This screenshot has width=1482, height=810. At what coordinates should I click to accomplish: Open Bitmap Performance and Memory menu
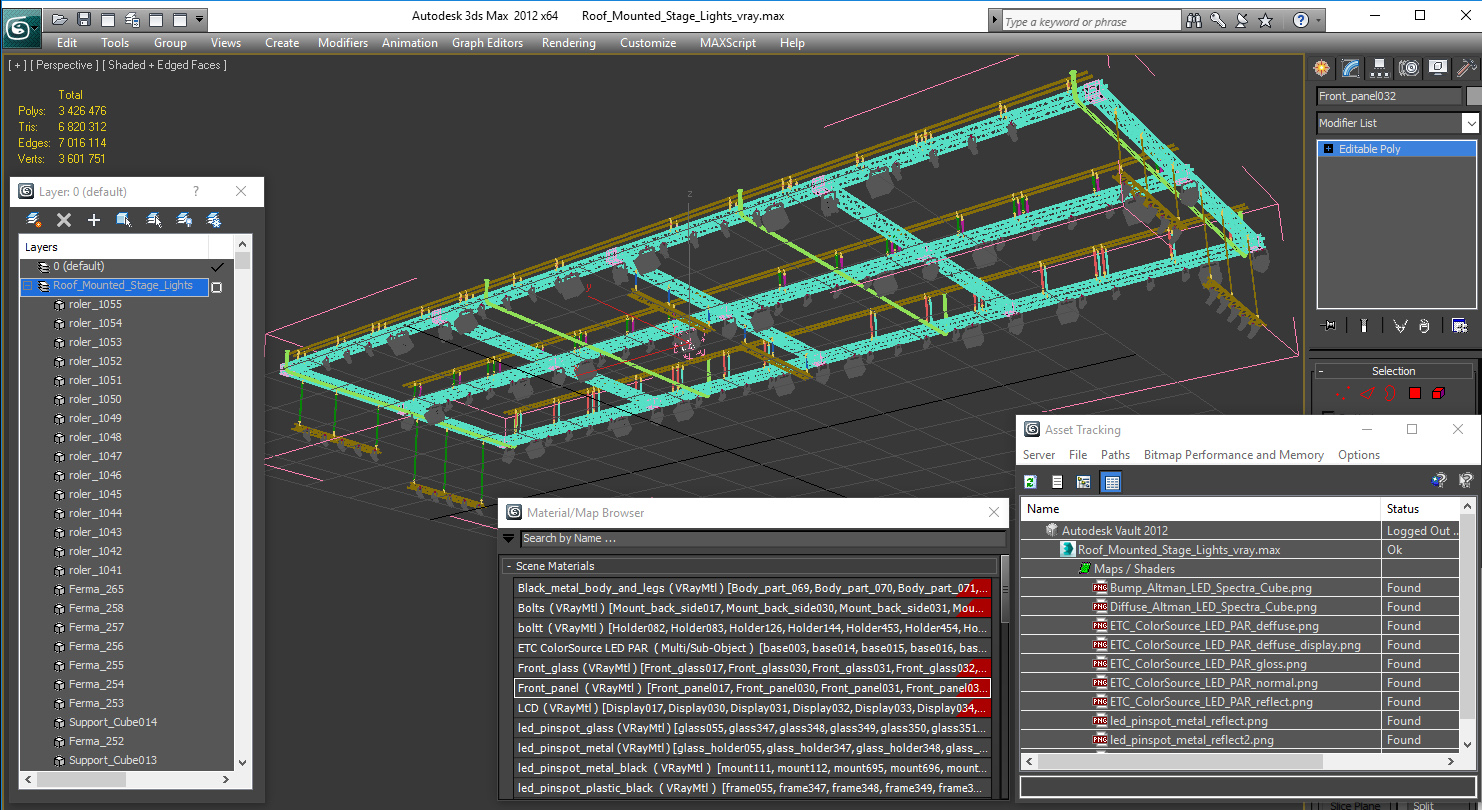point(1234,455)
